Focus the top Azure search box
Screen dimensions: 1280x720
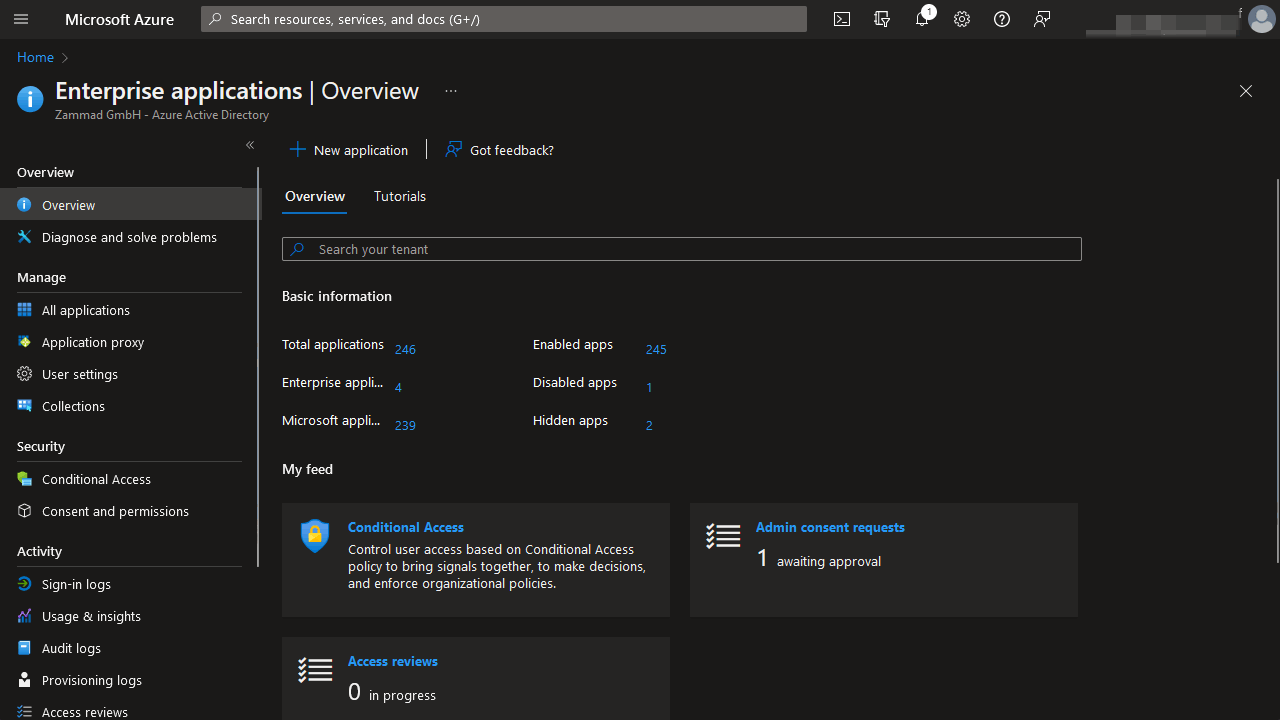point(504,19)
